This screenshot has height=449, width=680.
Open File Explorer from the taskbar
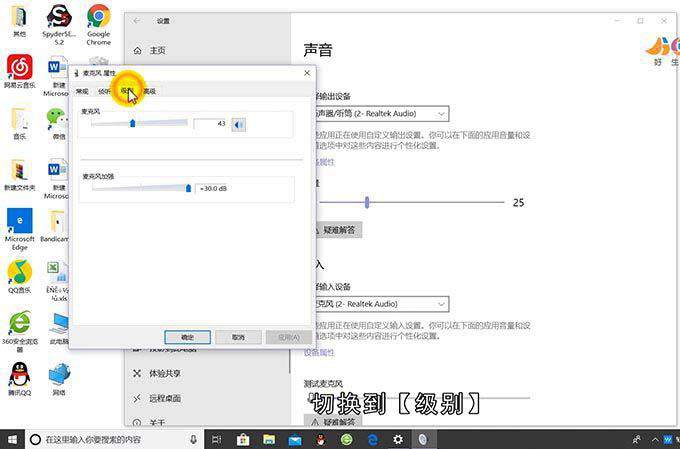coord(269,439)
